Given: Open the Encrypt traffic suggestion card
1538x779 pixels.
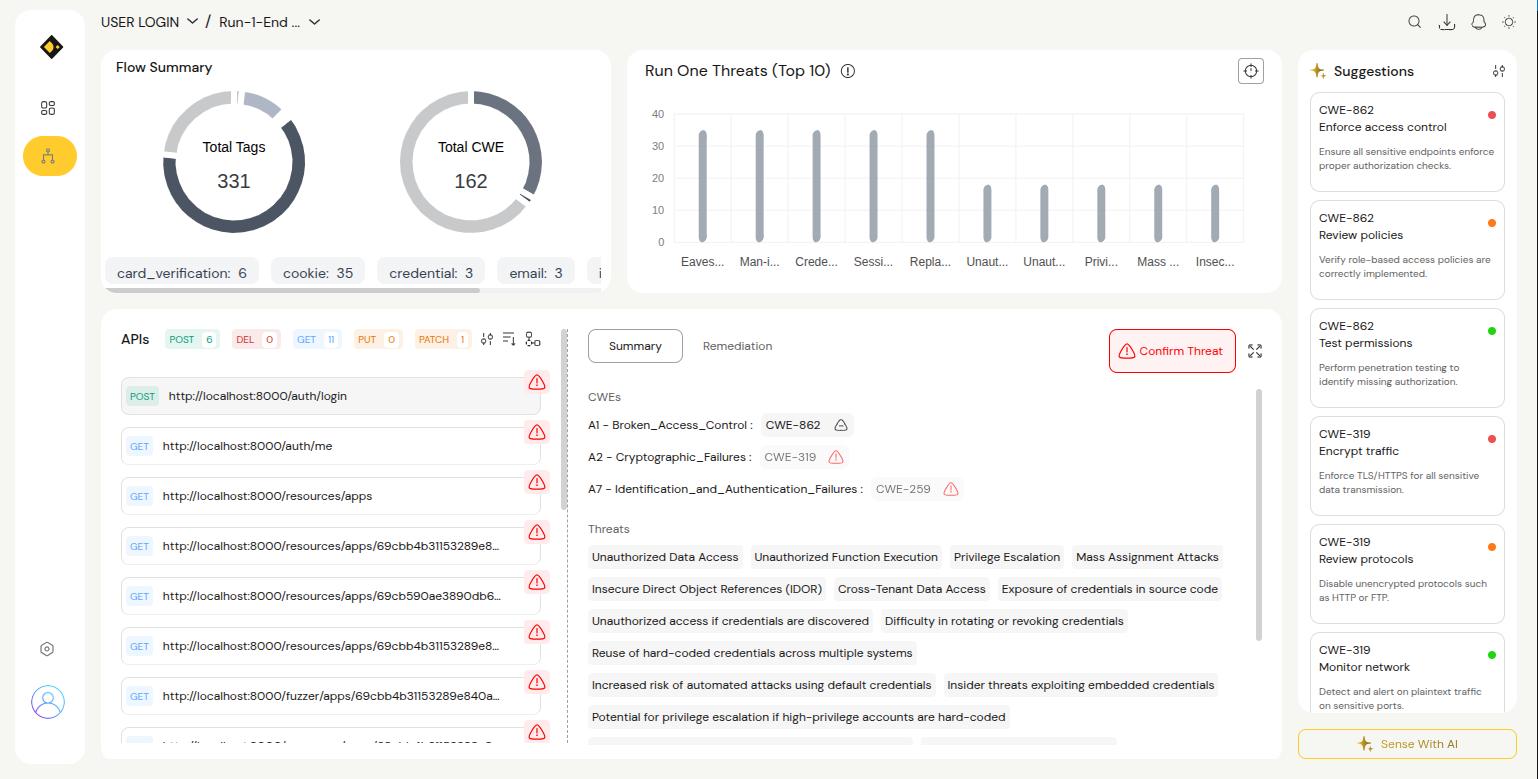Looking at the screenshot, I should [x=1407, y=465].
